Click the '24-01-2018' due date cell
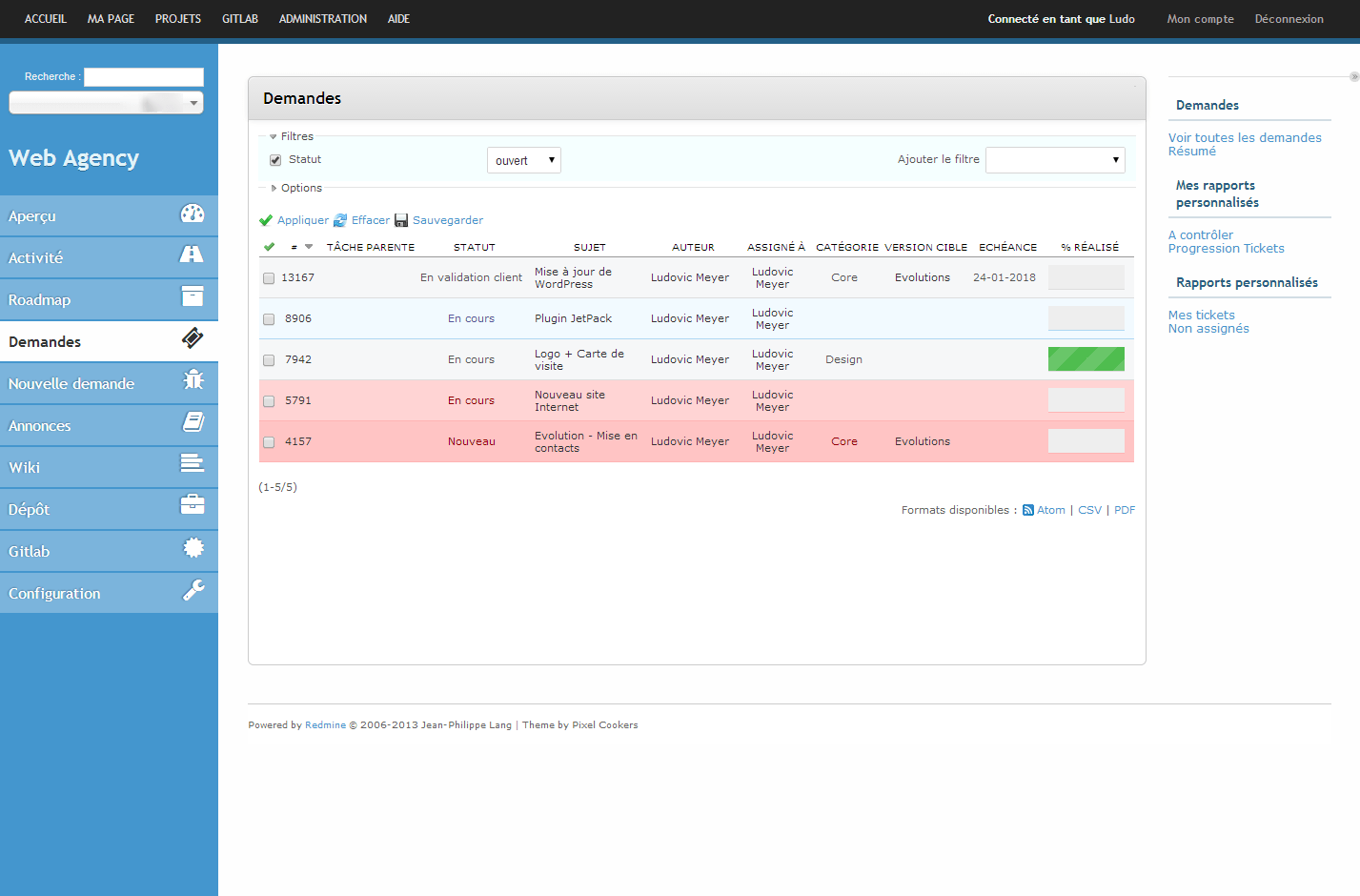This screenshot has width=1360, height=896. tap(1005, 278)
